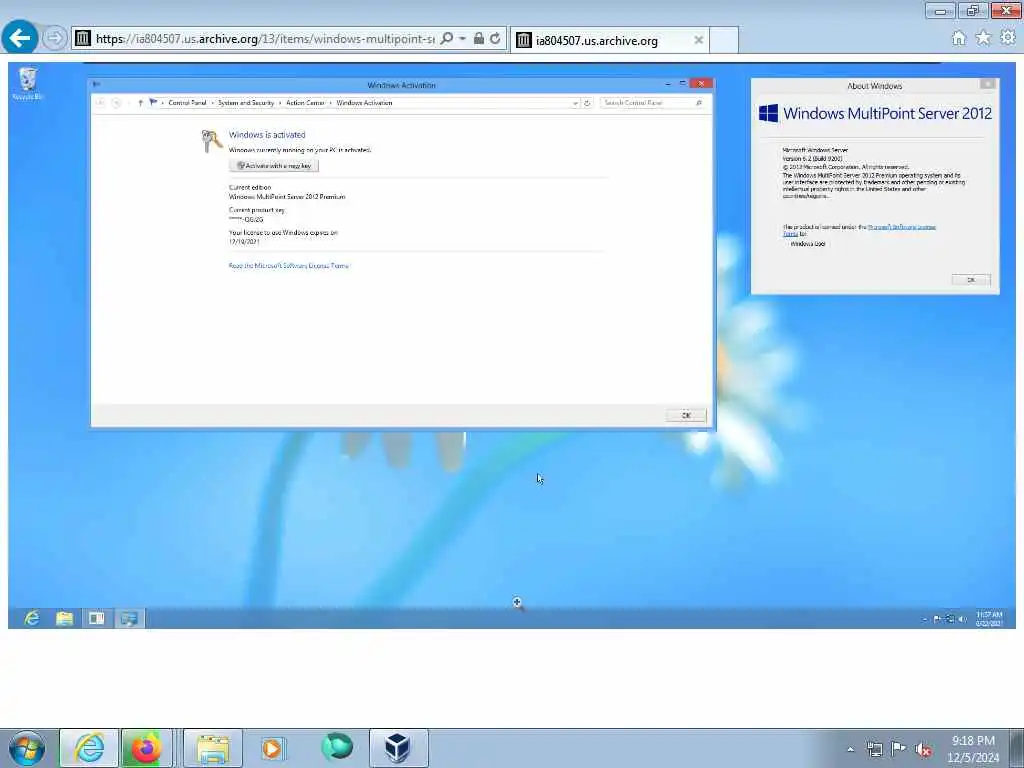Click the 'Search Control Panel' search box

[x=651, y=103]
